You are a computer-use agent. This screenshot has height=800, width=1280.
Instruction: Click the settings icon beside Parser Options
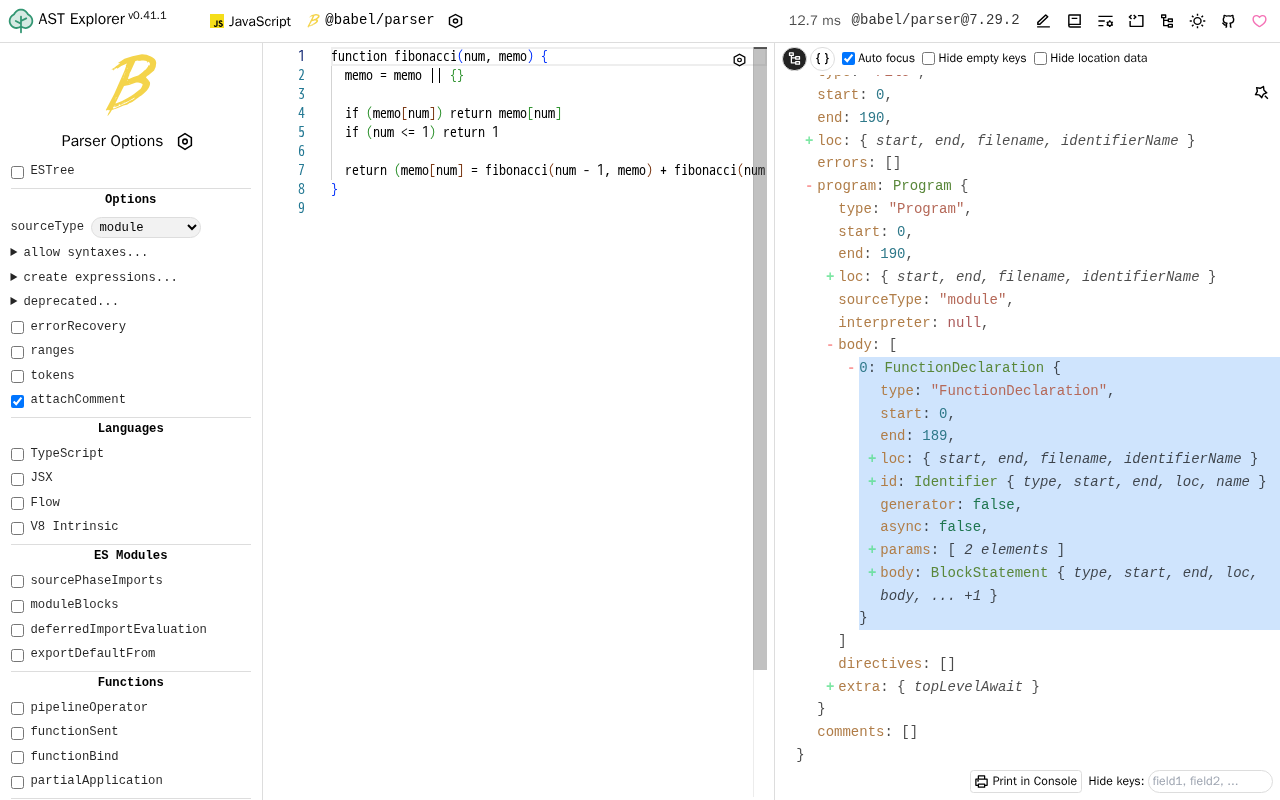(x=185, y=141)
